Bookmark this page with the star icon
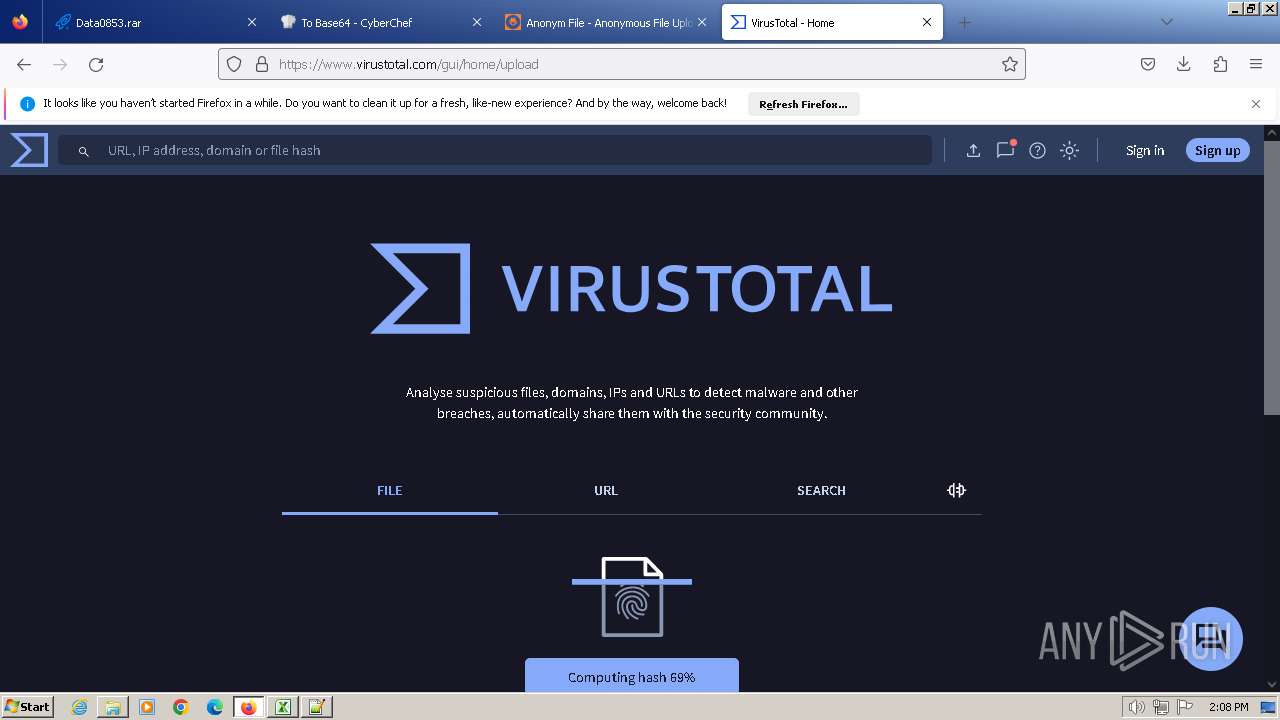Viewport: 1280px width, 720px height. tap(1010, 64)
